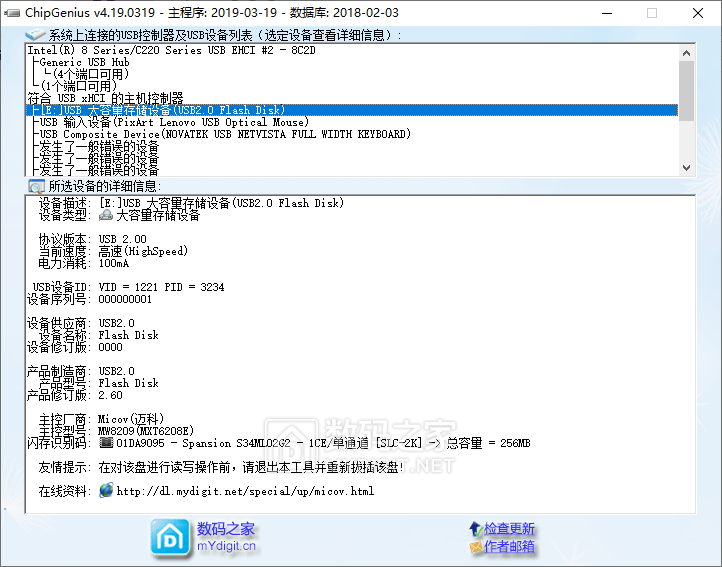722x567 pixels.
Task: Click the USB 2.00 protocol version value
Action: 122,239
